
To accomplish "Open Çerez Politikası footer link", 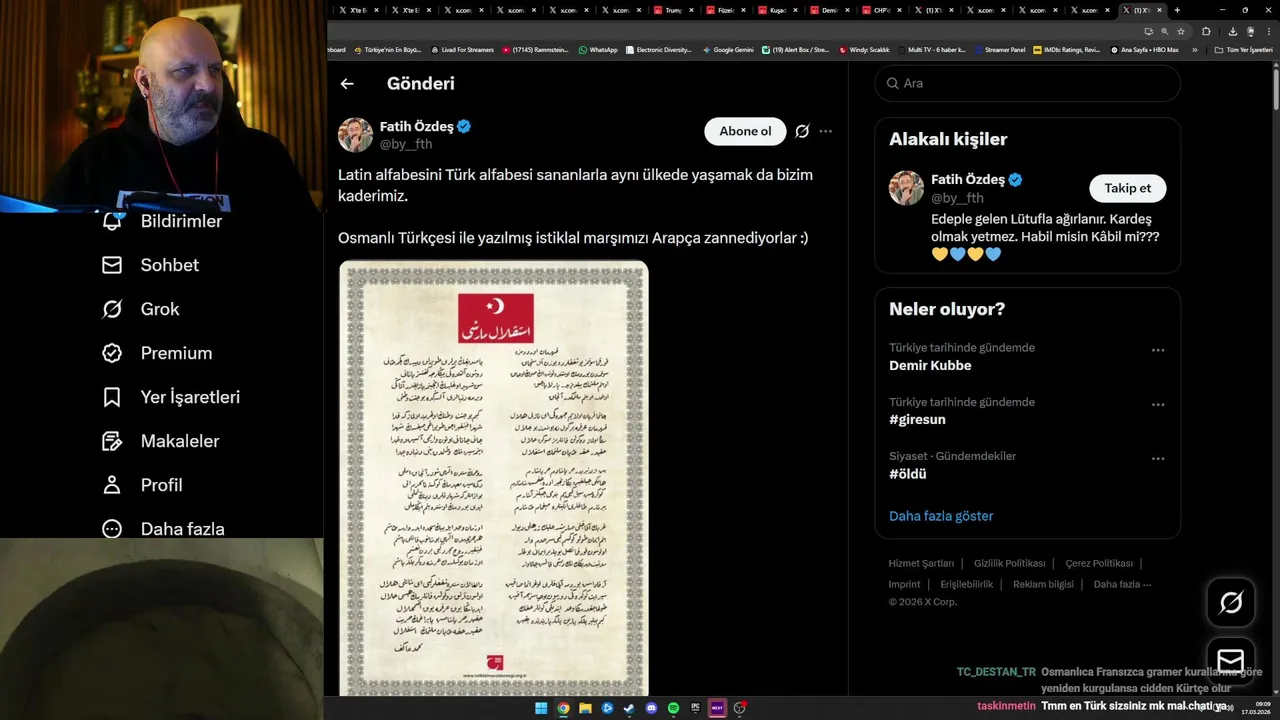I will [x=1099, y=563].
